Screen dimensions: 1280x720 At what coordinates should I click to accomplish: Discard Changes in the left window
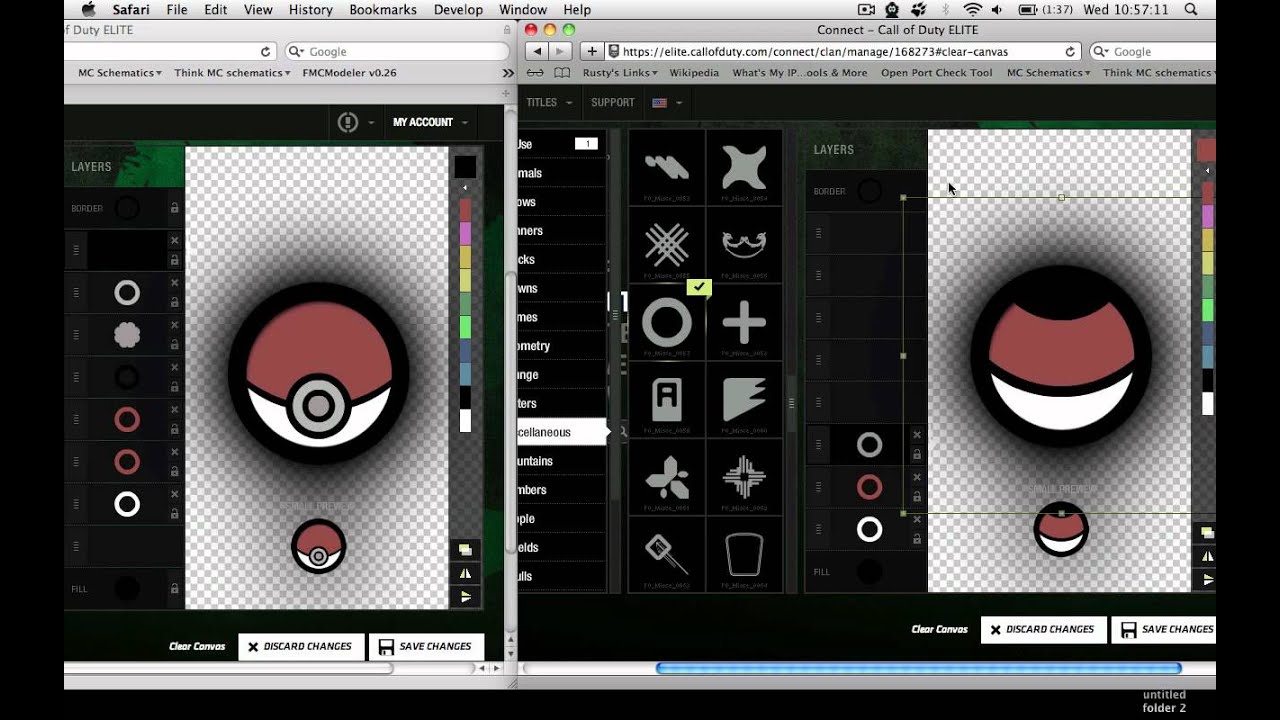299,647
